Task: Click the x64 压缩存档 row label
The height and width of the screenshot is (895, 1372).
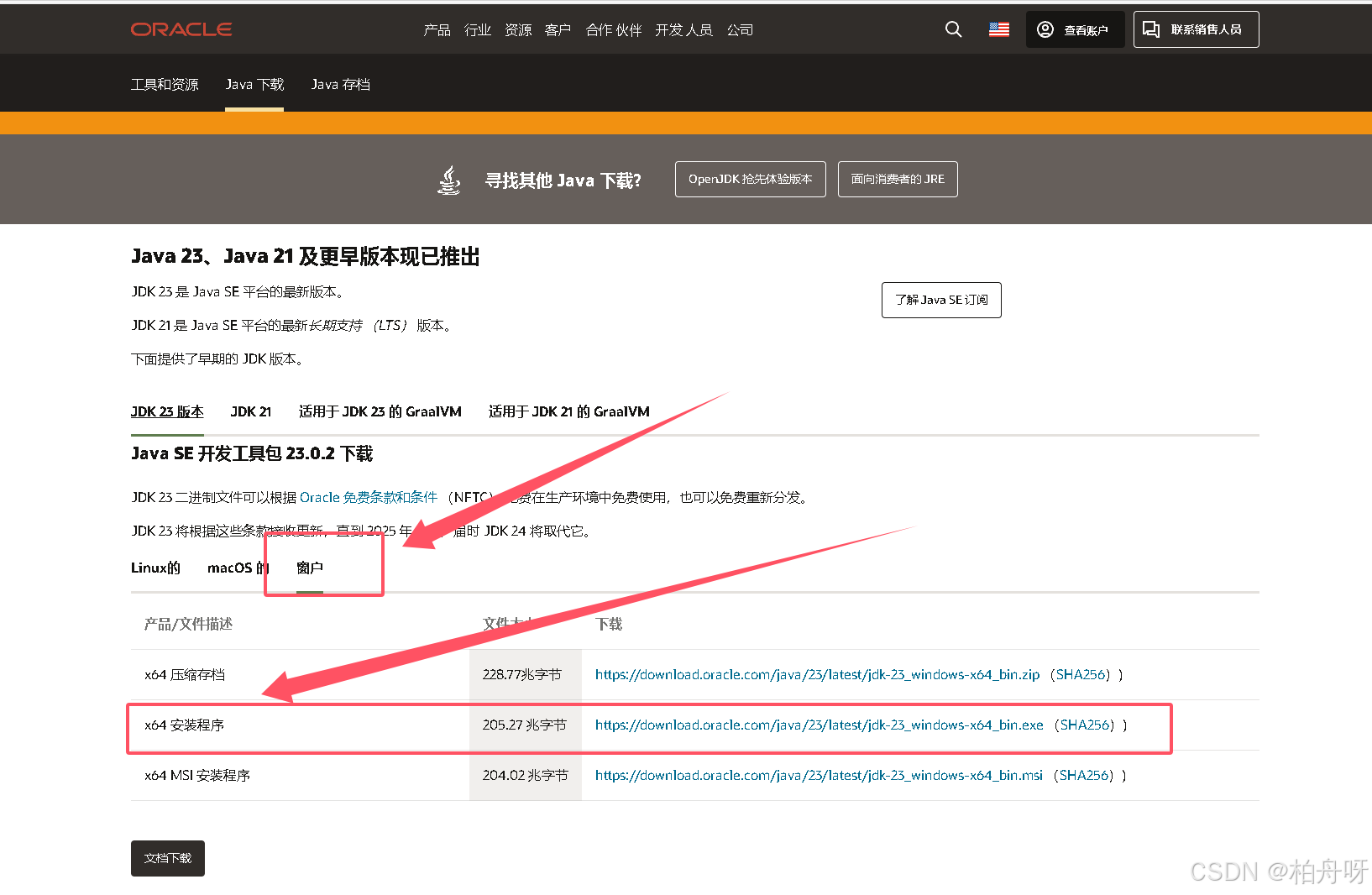Action: 185,674
